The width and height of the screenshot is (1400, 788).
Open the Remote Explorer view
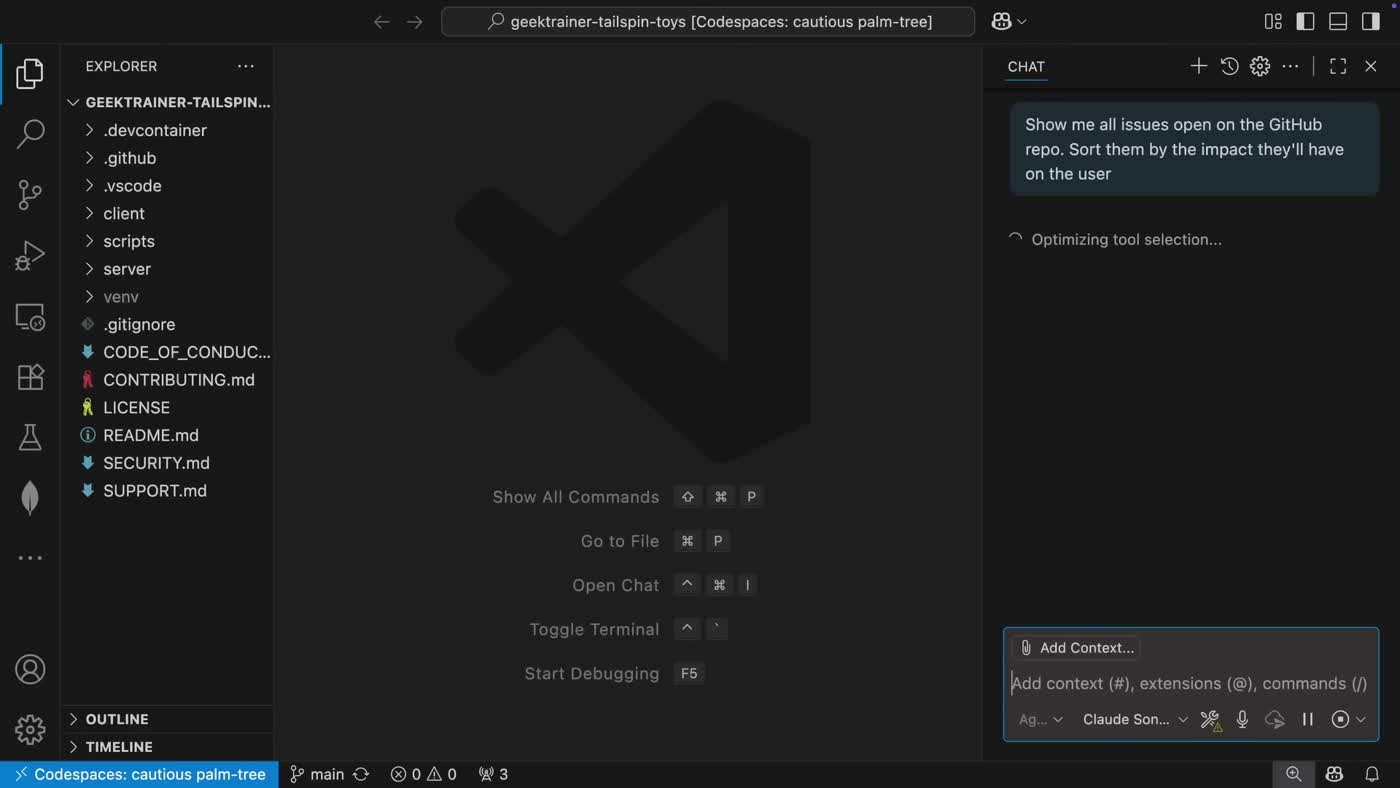[x=30, y=317]
